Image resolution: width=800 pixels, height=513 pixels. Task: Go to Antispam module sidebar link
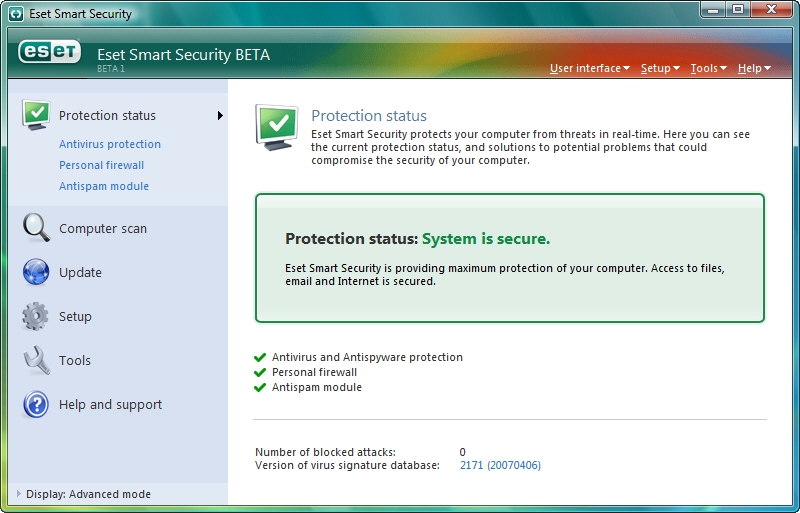click(x=104, y=186)
